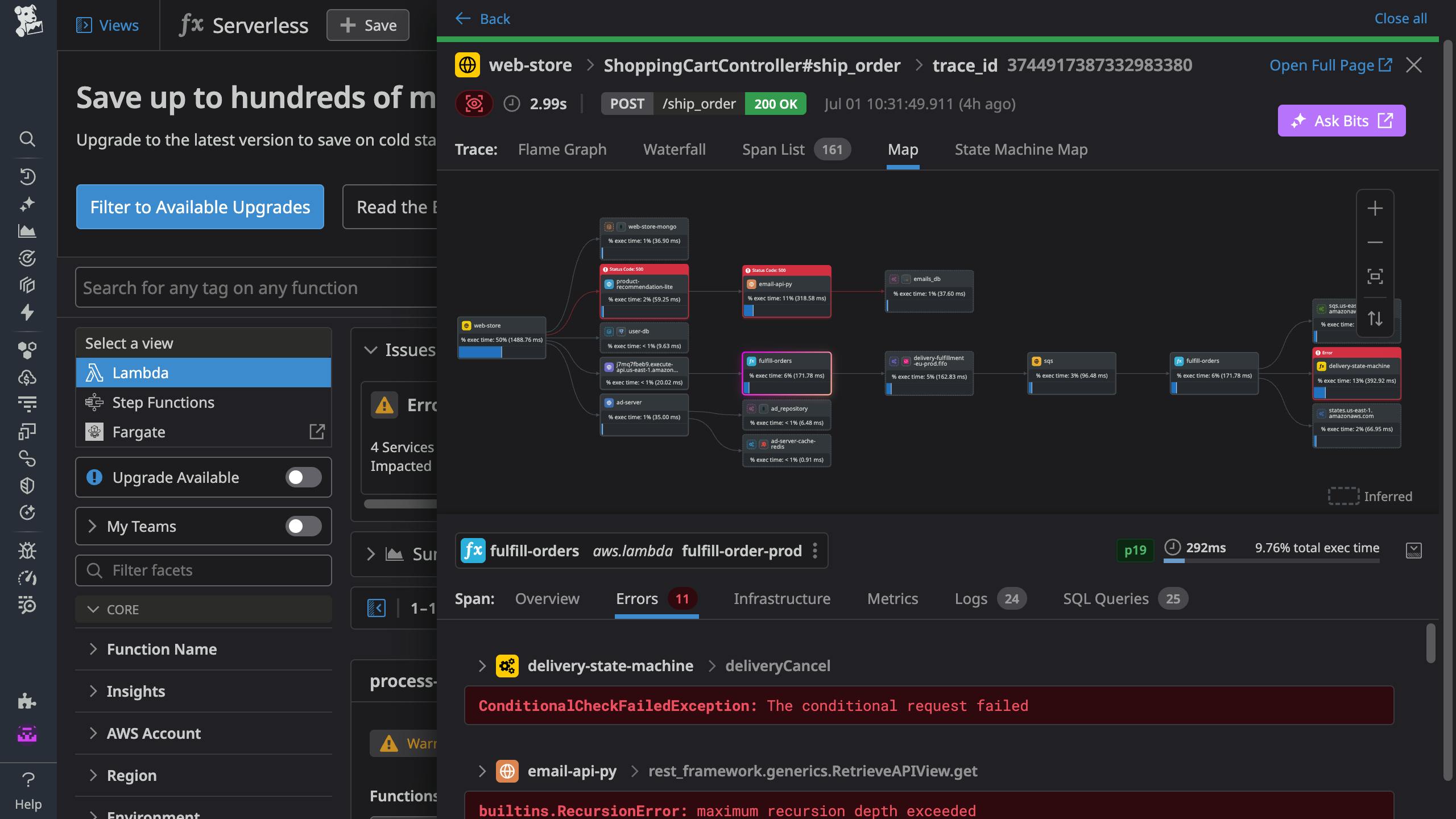Switch to the Flame Graph tab
This screenshot has width=1456, height=819.
[x=562, y=150]
